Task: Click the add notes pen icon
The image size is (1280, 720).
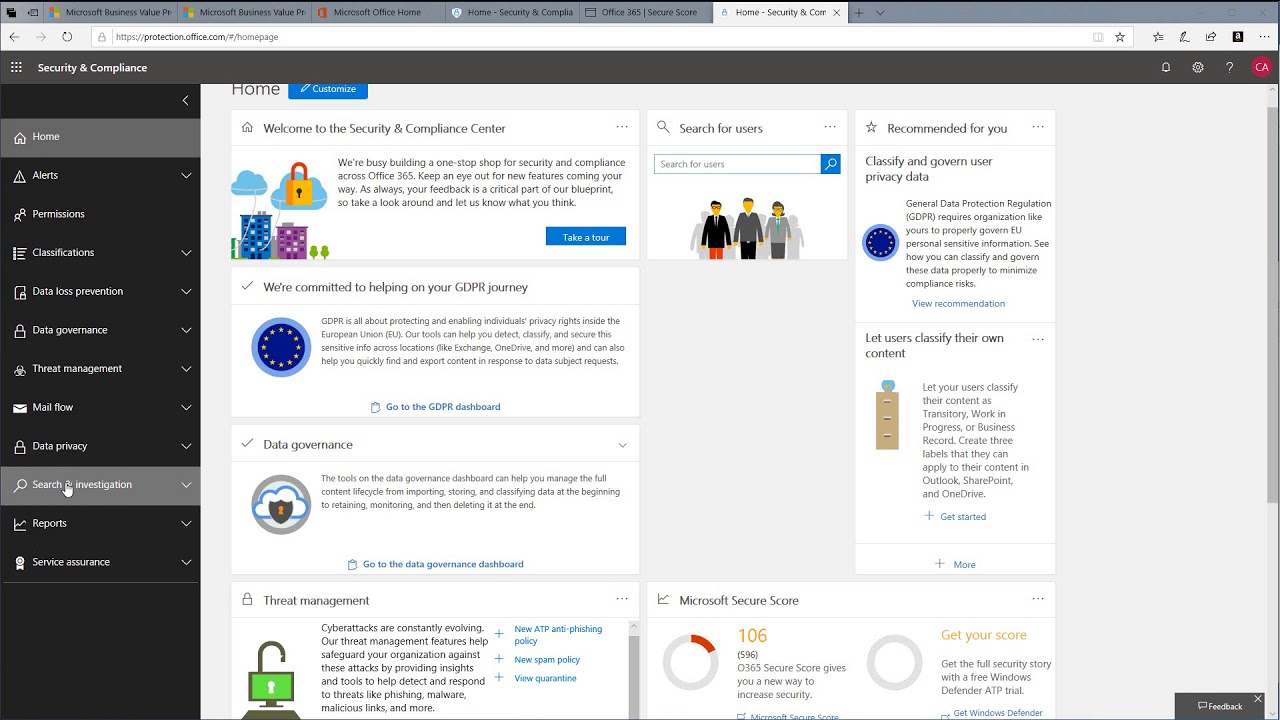Action: pos(1184,37)
